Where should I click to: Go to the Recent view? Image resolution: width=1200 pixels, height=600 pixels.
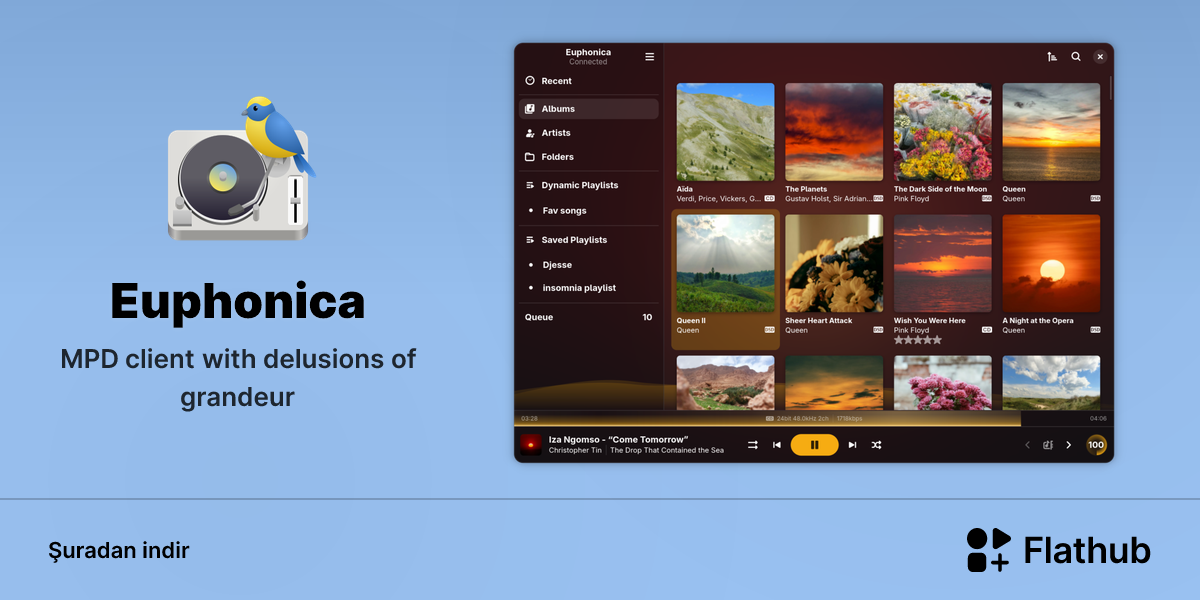(589, 81)
